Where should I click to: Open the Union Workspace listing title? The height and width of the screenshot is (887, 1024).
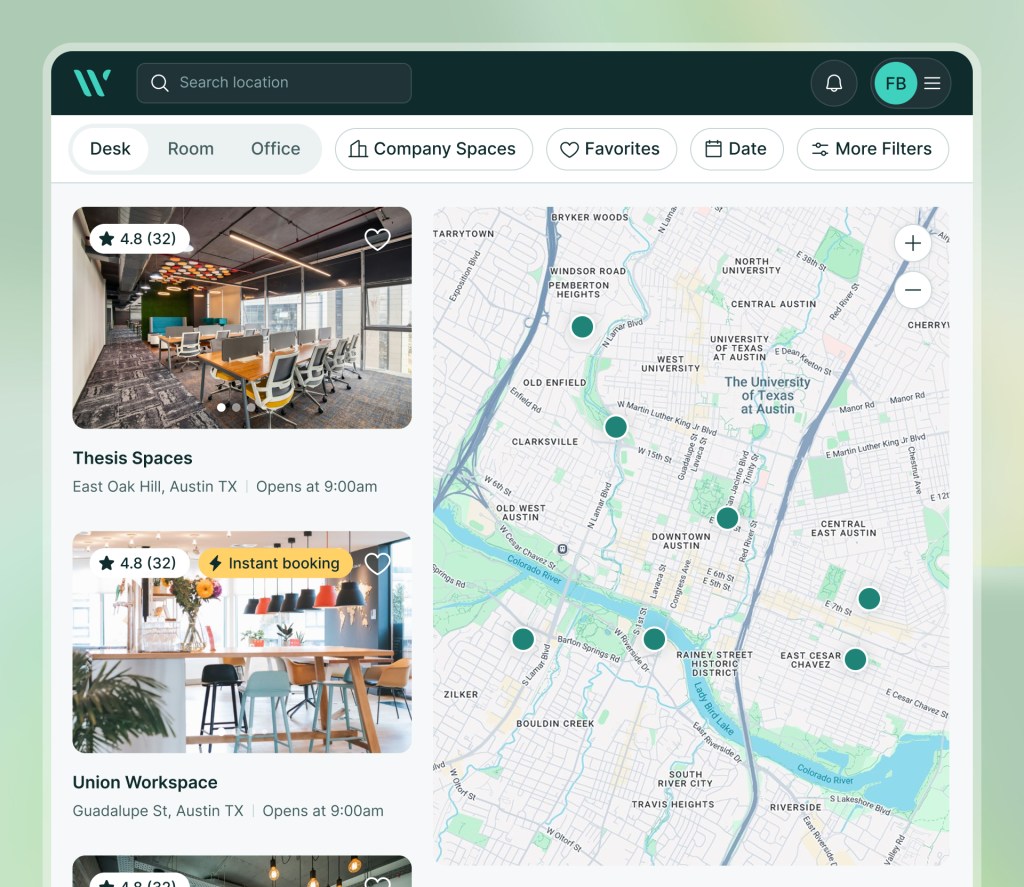(145, 782)
